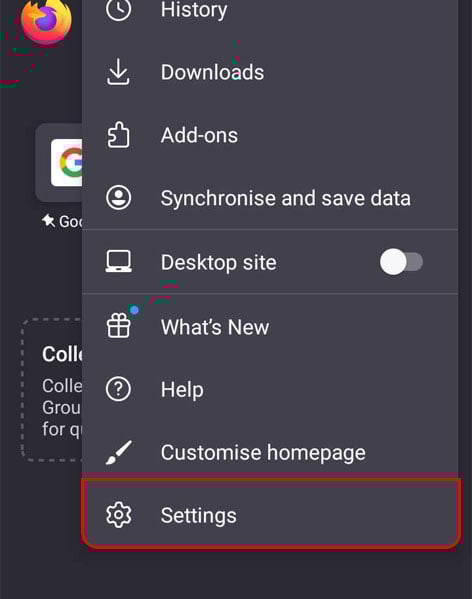472x599 pixels.
Task: Choose Customise homepage option
Action: 270,452
